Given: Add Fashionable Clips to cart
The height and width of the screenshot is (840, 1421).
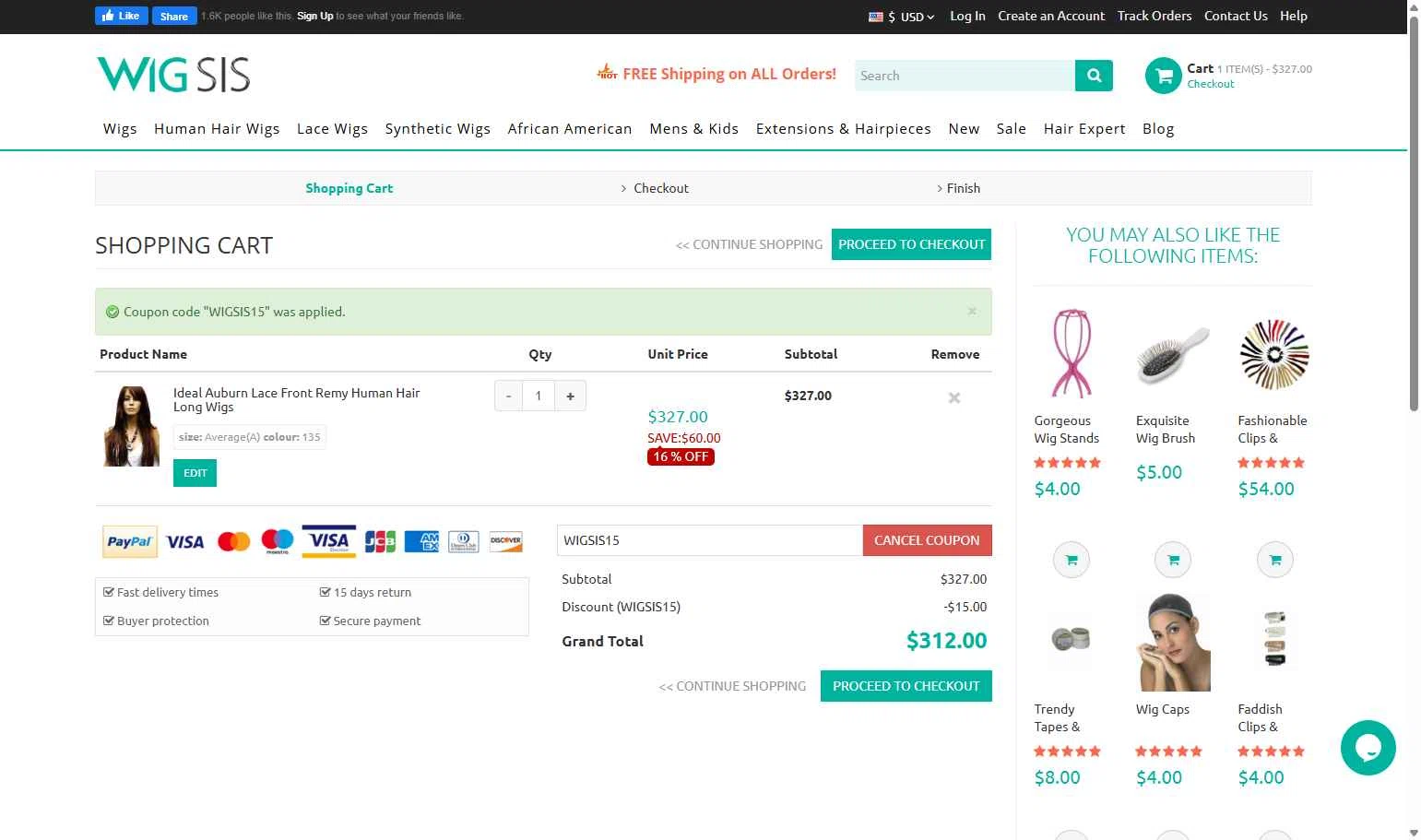Looking at the screenshot, I should (1275, 560).
